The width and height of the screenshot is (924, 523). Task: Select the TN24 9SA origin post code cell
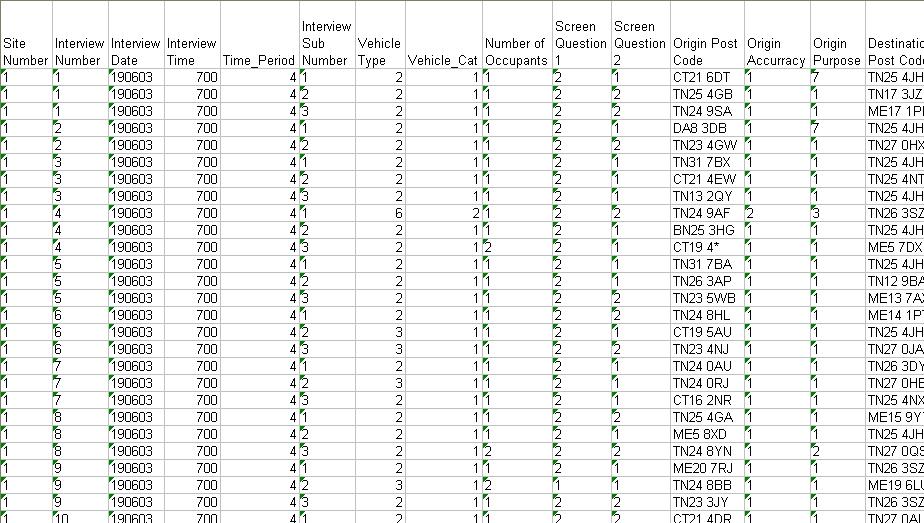click(x=708, y=111)
